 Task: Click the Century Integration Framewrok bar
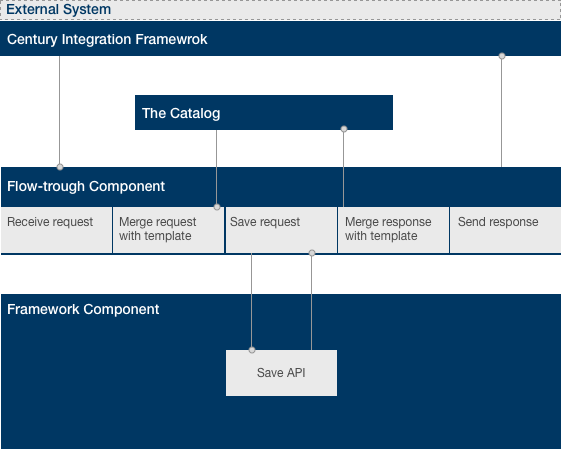[280, 39]
